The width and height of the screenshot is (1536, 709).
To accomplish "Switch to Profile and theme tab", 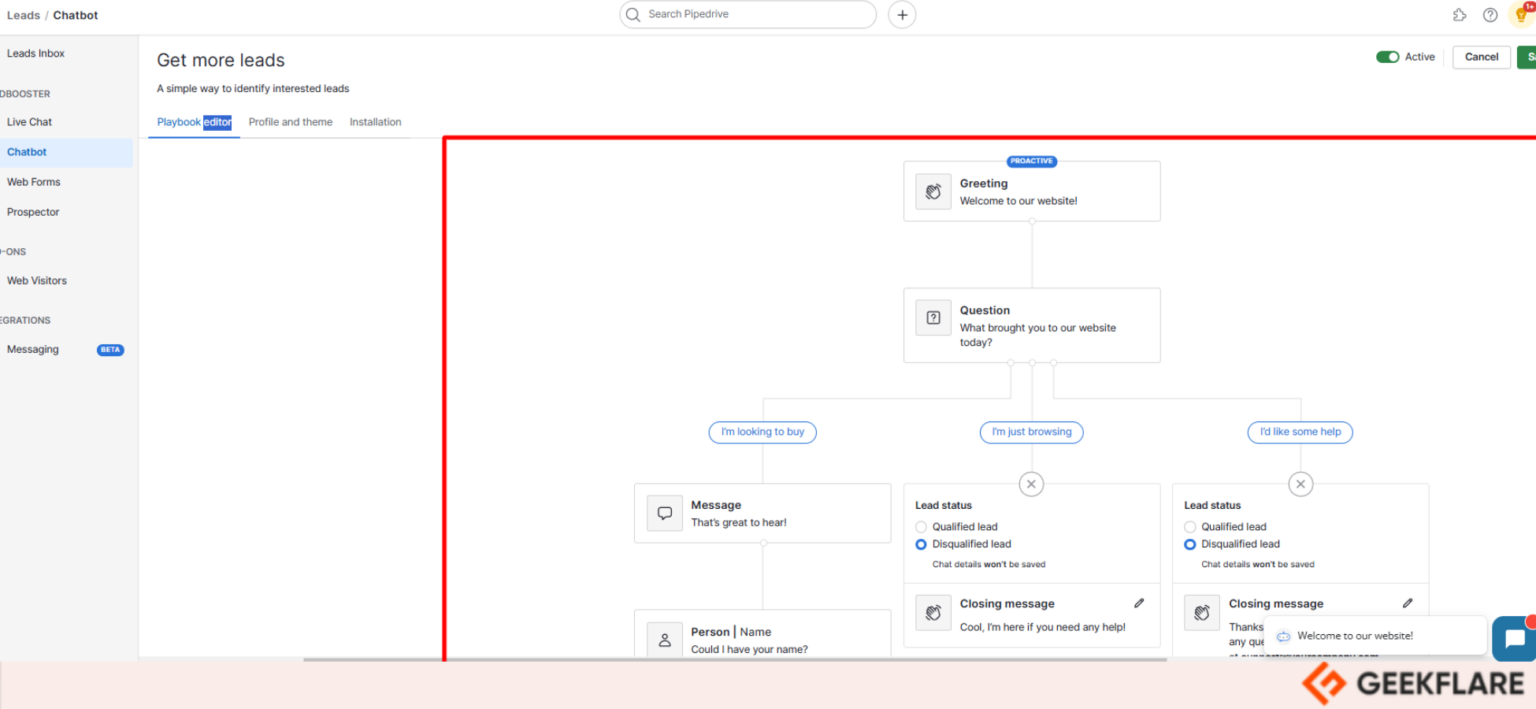I will [290, 122].
